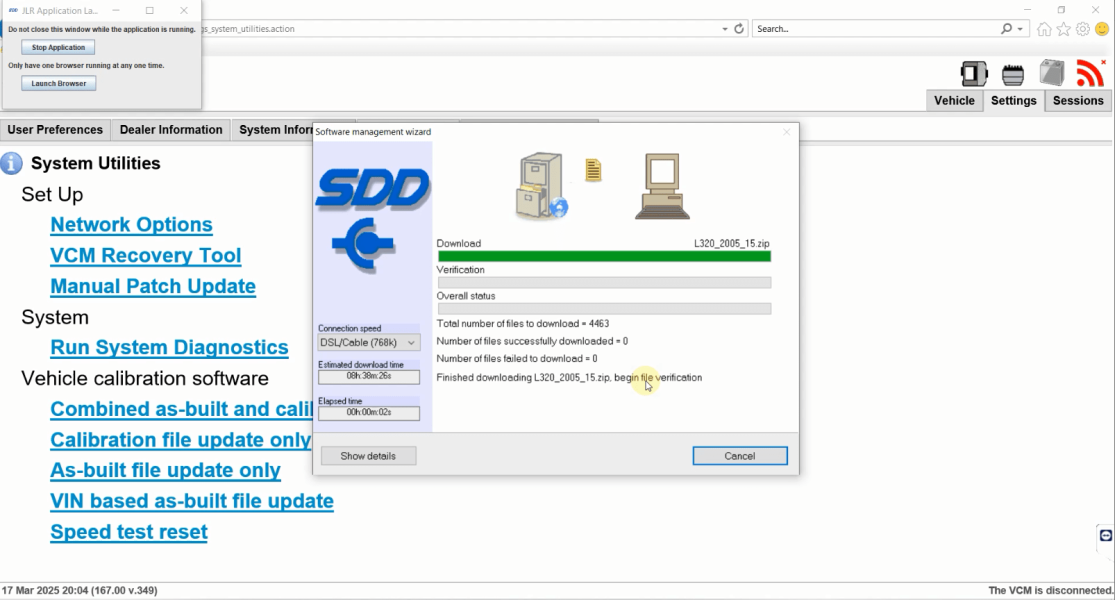Open the Connection speed dropdown

(x=367, y=341)
